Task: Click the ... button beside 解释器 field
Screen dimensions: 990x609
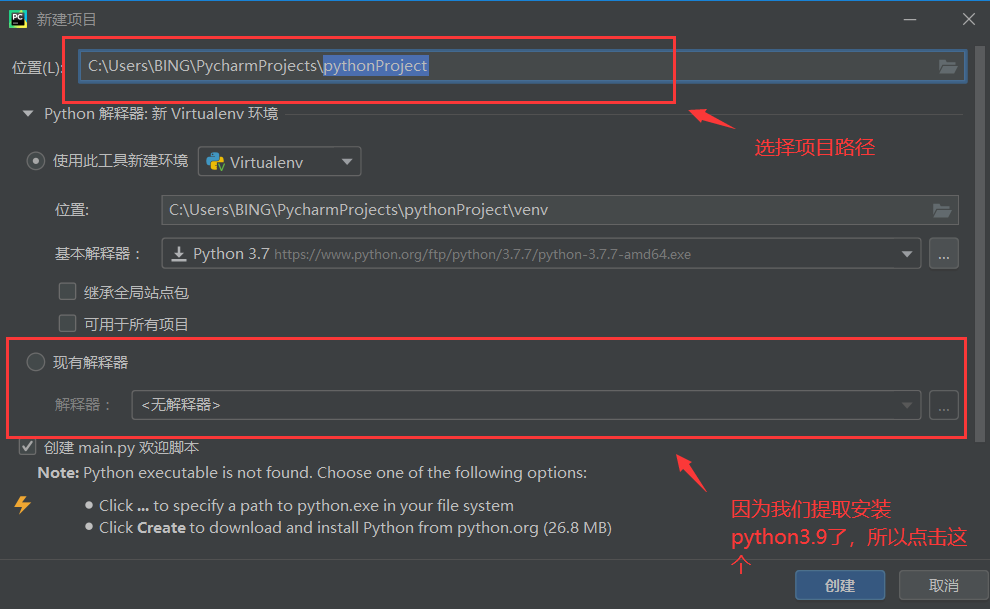Action: point(943,405)
